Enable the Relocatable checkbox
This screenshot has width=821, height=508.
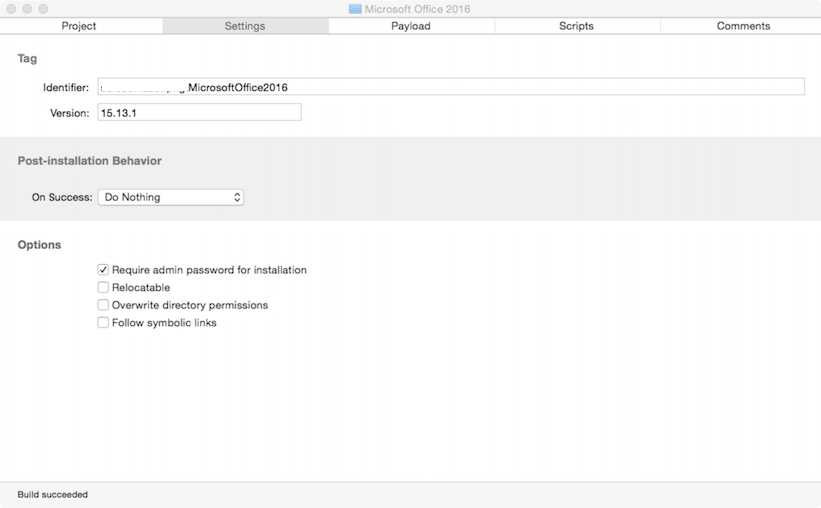tap(103, 288)
